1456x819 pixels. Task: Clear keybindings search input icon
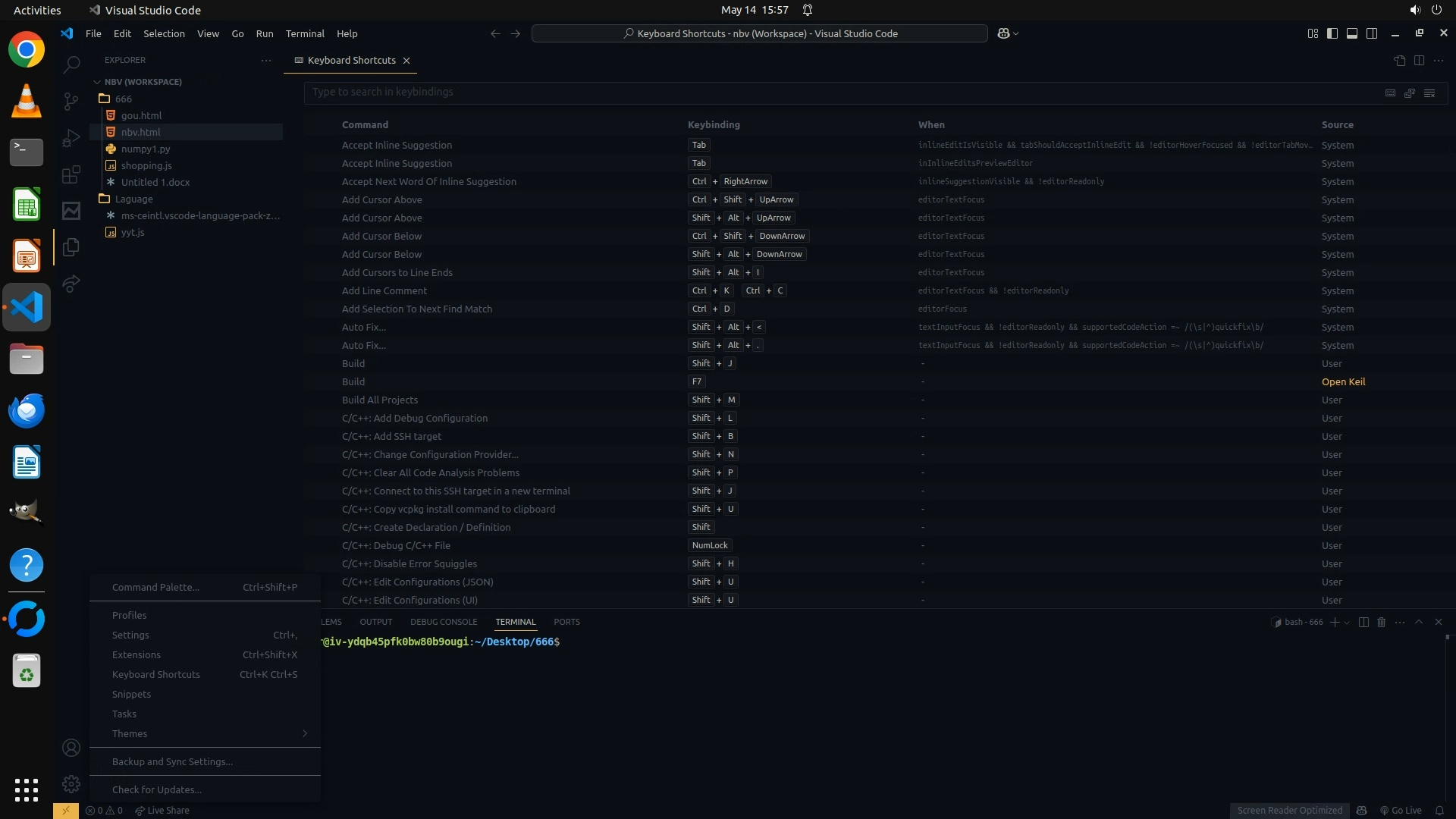pyautogui.click(x=1429, y=93)
